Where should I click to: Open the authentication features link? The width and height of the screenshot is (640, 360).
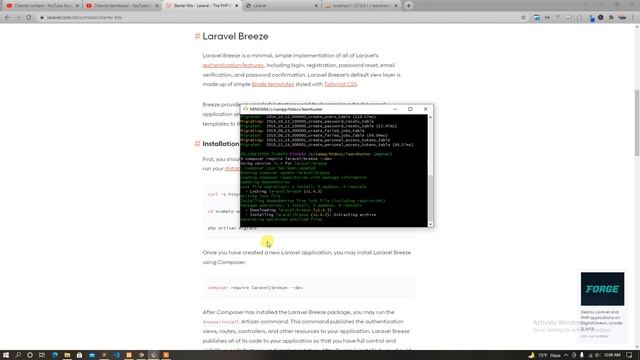click(233, 65)
